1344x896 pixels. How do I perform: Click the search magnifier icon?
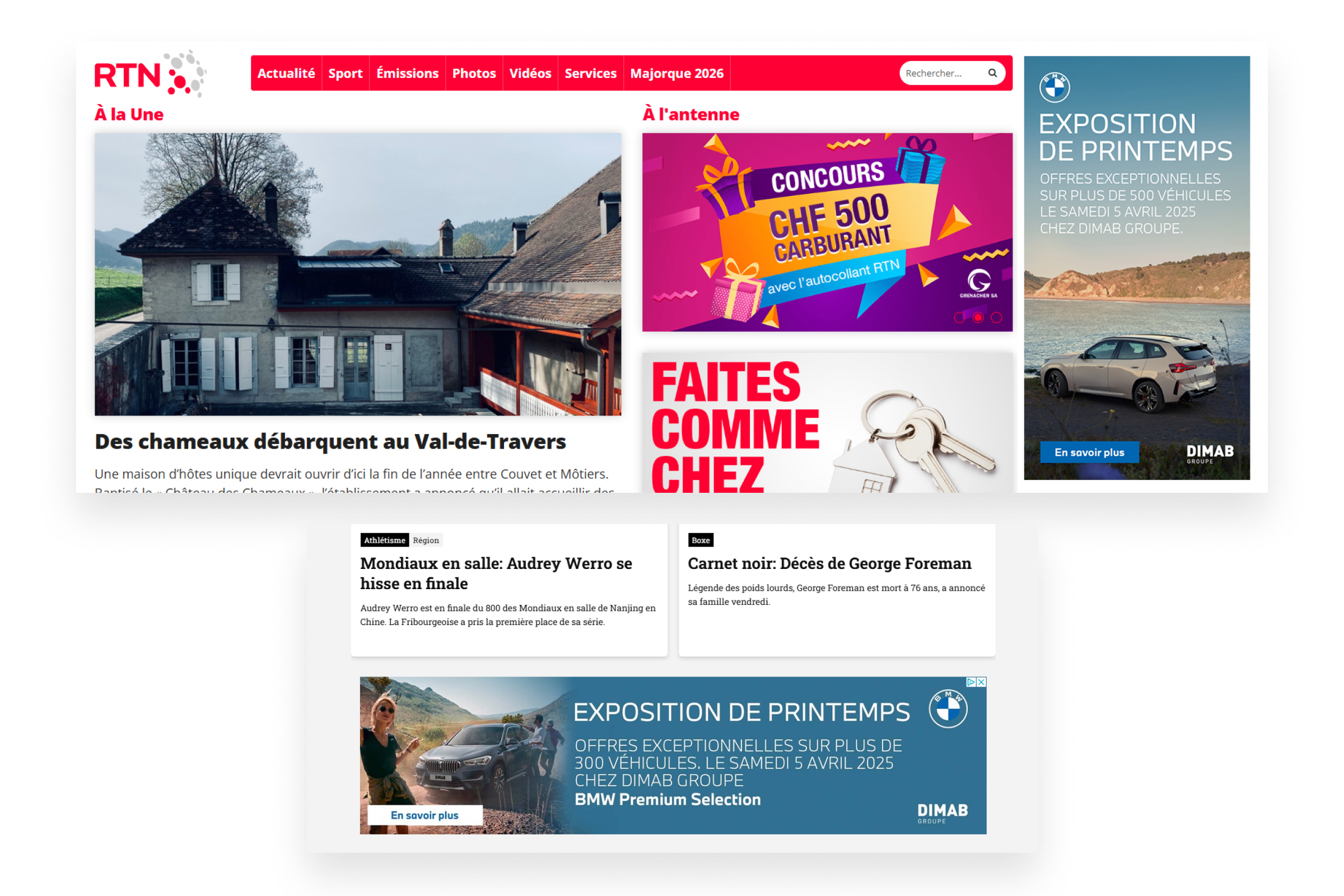(992, 73)
